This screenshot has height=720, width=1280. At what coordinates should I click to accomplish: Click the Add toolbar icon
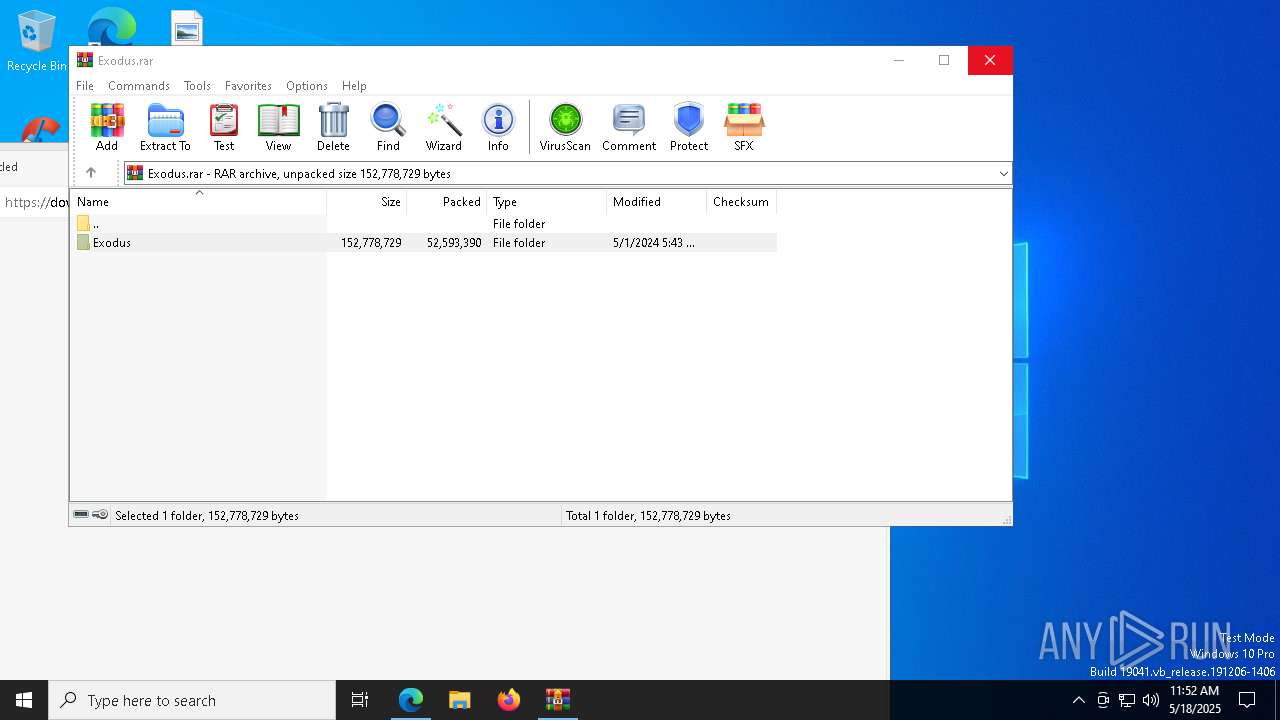(x=107, y=127)
